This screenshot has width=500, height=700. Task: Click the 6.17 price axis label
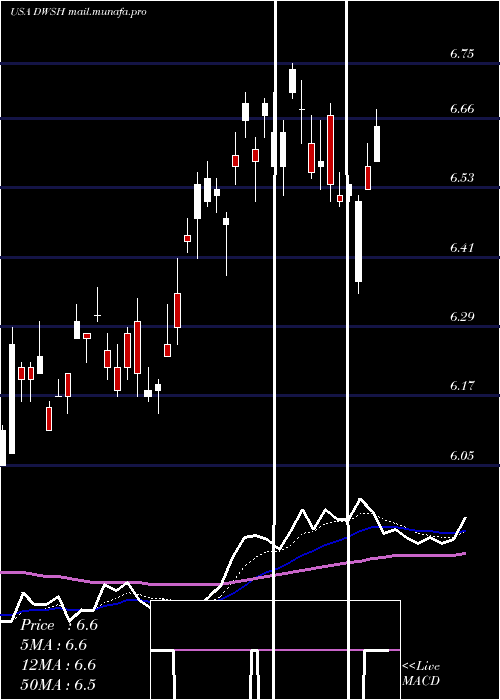pos(462,385)
